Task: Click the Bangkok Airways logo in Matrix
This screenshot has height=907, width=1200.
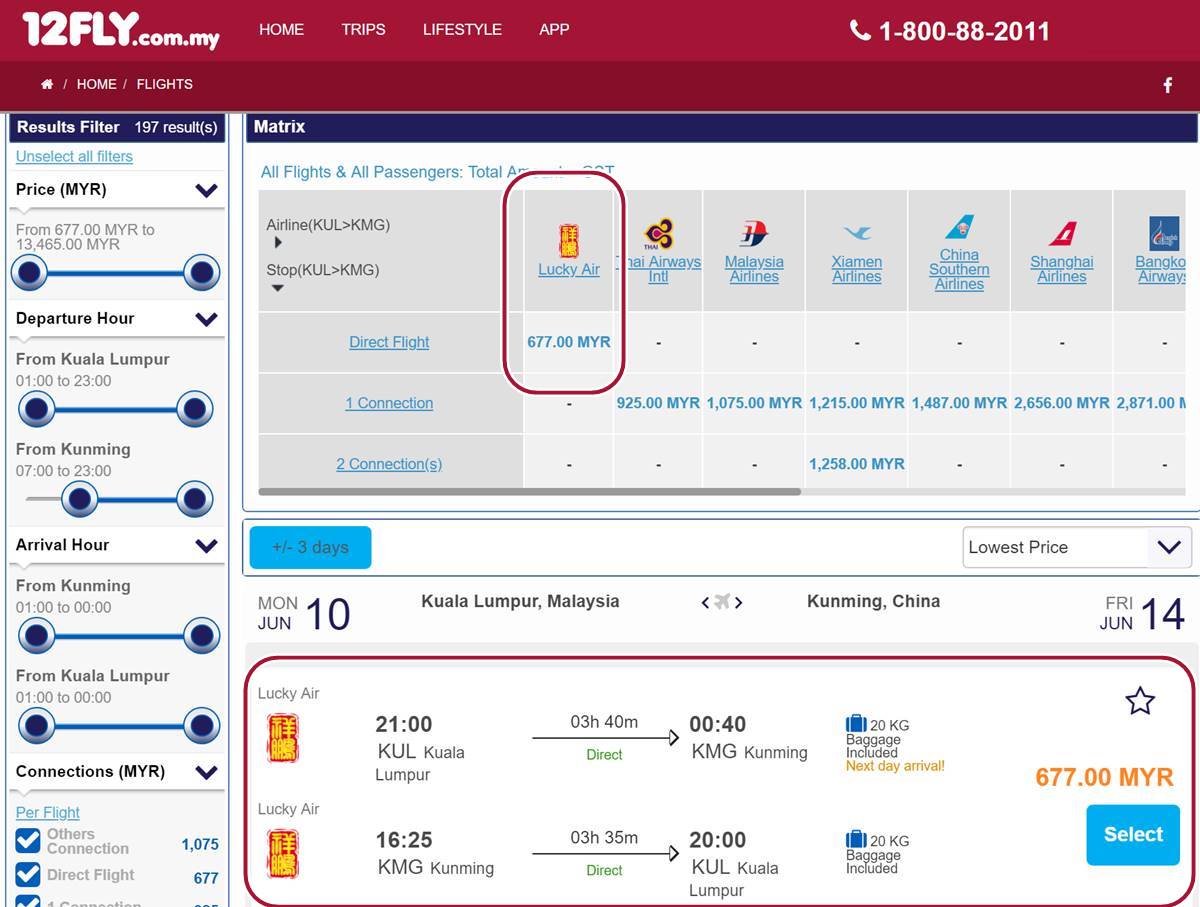Action: [x=1164, y=234]
